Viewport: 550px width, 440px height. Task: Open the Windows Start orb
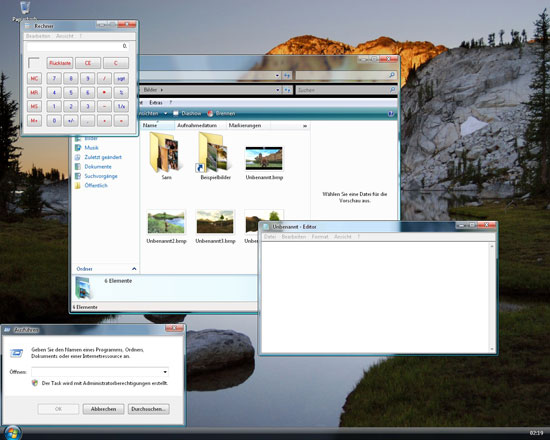point(13,433)
